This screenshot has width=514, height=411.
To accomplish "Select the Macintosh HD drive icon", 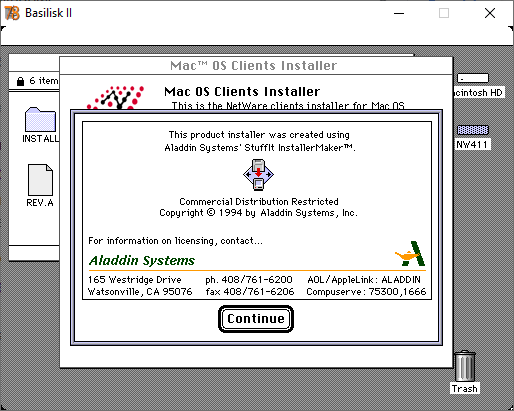I will click(473, 78).
